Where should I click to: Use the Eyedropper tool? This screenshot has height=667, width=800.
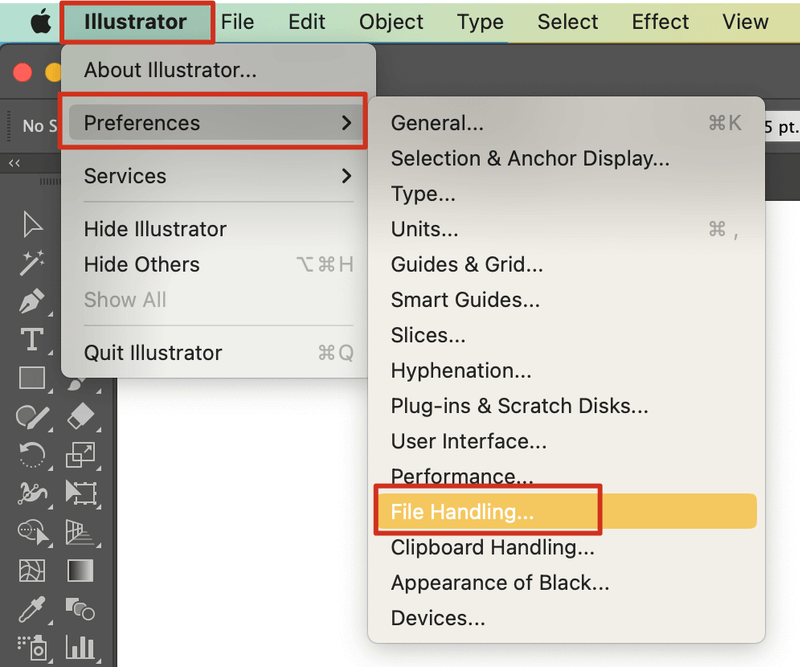tap(30, 610)
